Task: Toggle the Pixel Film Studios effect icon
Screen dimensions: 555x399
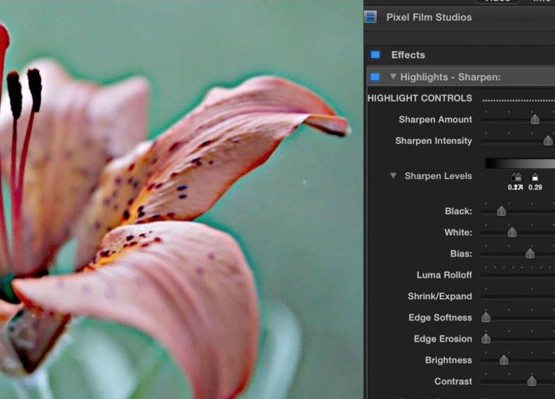Action: pos(370,17)
